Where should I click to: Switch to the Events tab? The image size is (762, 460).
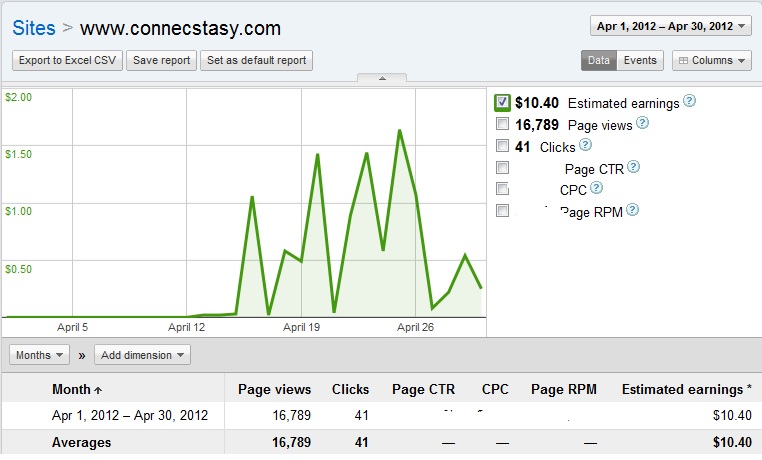[640, 60]
